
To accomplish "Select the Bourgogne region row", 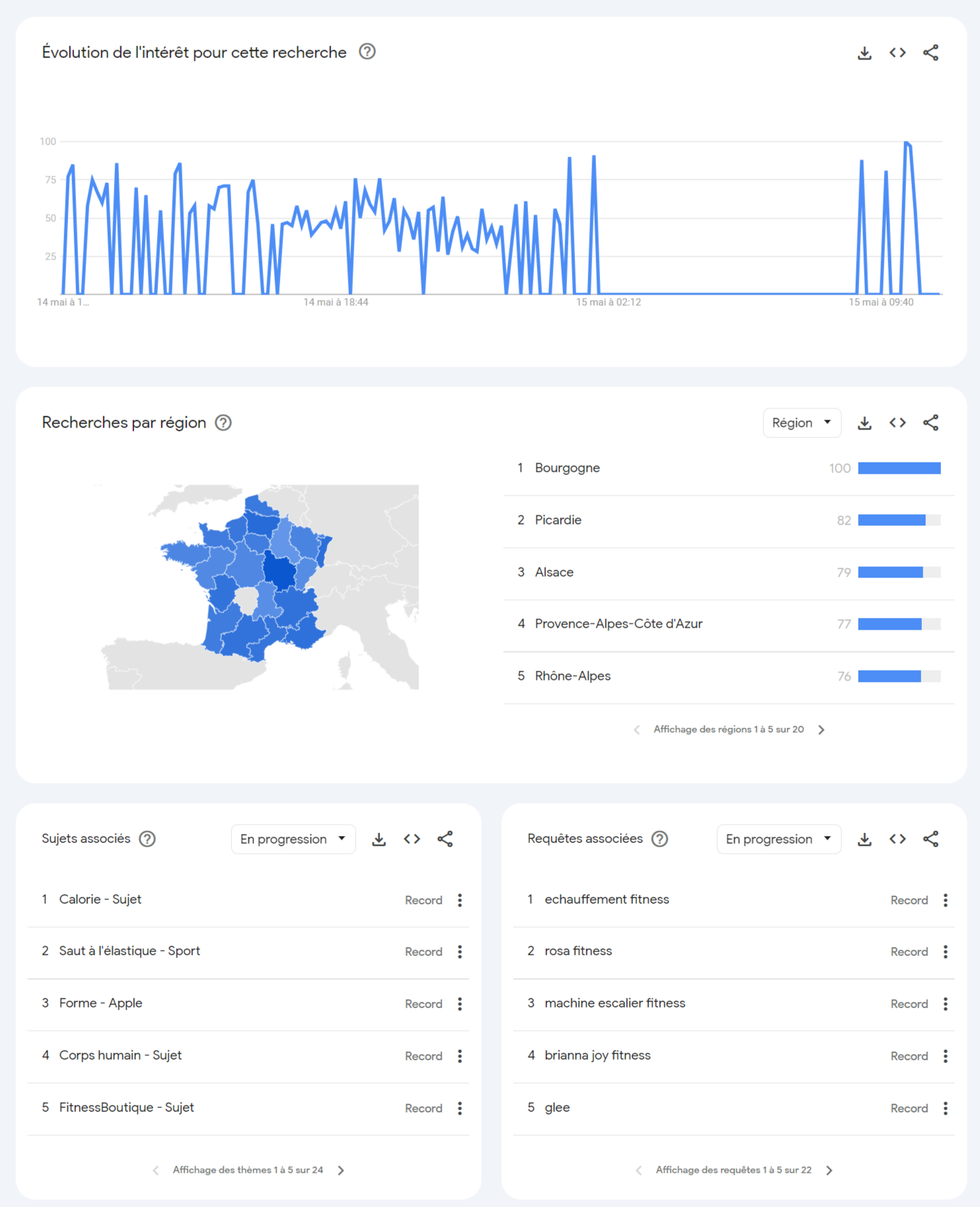I will click(729, 468).
